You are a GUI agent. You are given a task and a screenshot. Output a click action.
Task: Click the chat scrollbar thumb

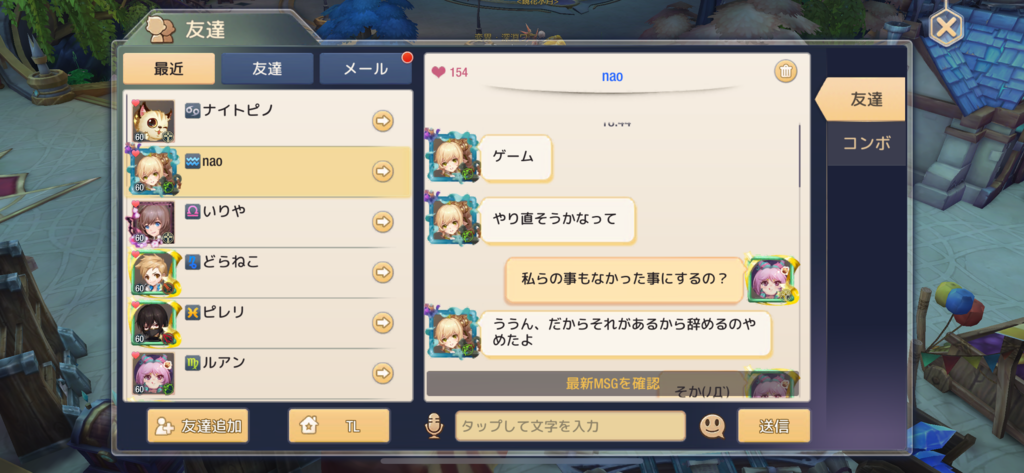coord(800,155)
